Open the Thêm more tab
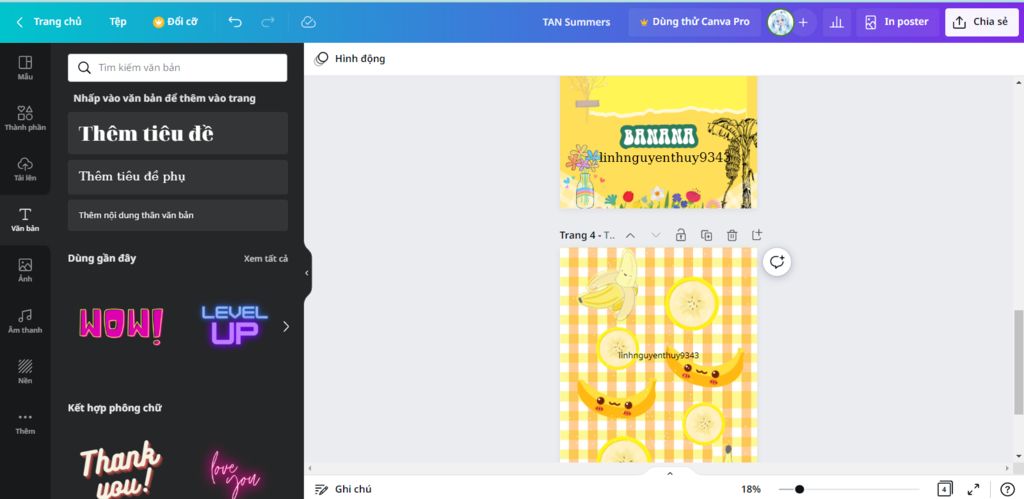The image size is (1024, 499). 25,423
